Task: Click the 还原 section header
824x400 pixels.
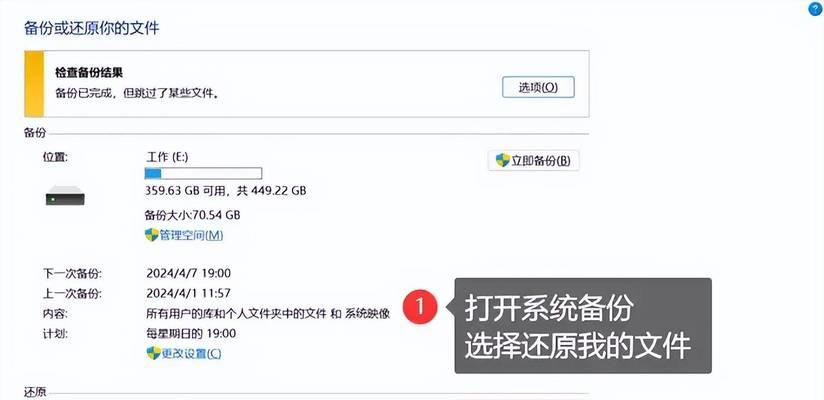Action: 35,392
